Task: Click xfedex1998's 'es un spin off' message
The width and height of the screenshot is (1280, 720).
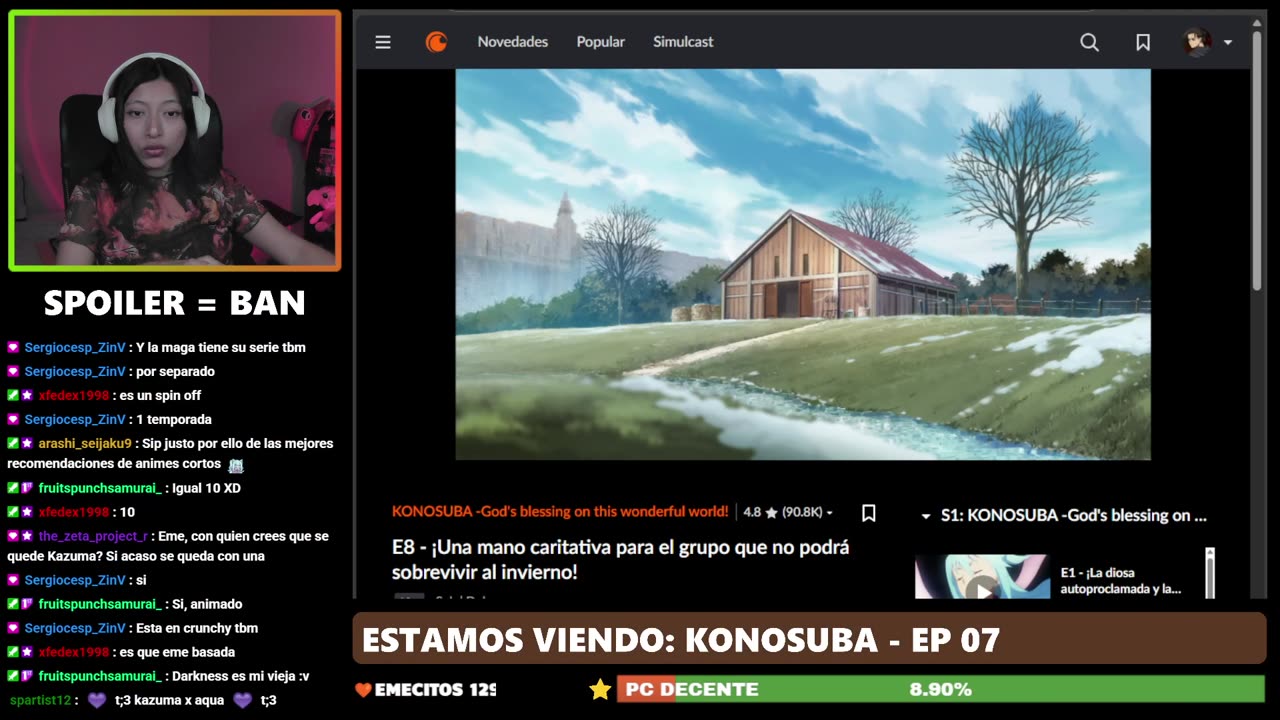Action: 160,395
